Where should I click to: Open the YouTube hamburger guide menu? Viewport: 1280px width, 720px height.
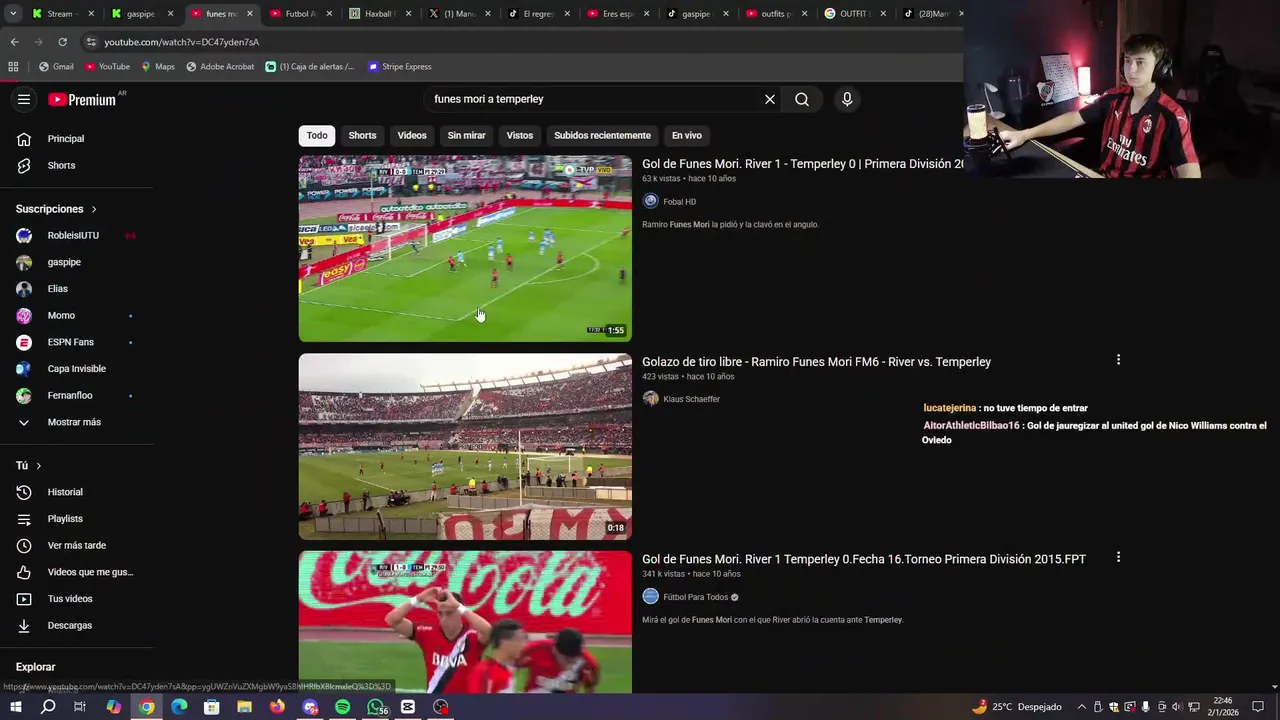[24, 99]
